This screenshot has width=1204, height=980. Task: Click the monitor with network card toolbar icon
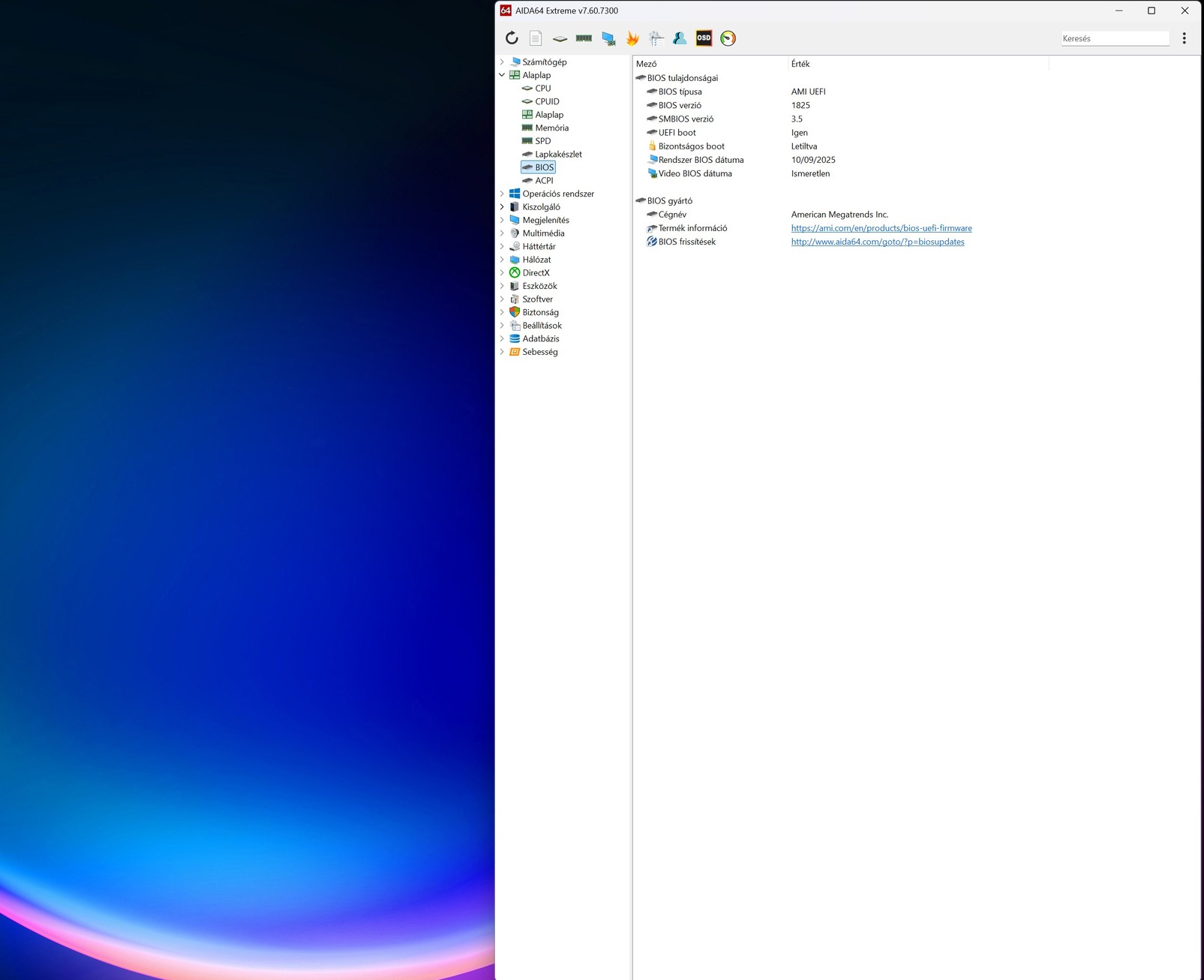[x=608, y=38]
